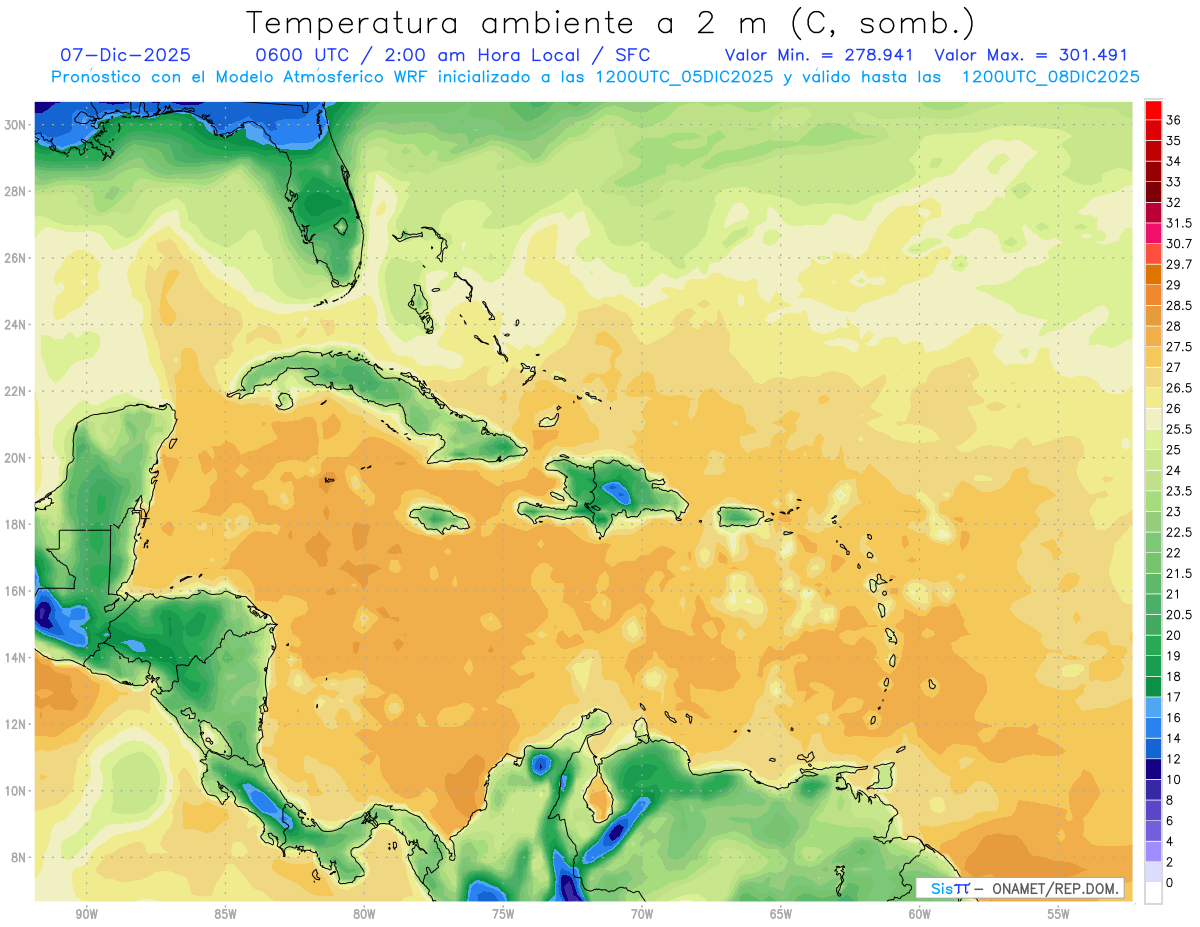1200x927 pixels.
Task: Click the white bottom swatch below legend value 0
Action: click(1153, 893)
